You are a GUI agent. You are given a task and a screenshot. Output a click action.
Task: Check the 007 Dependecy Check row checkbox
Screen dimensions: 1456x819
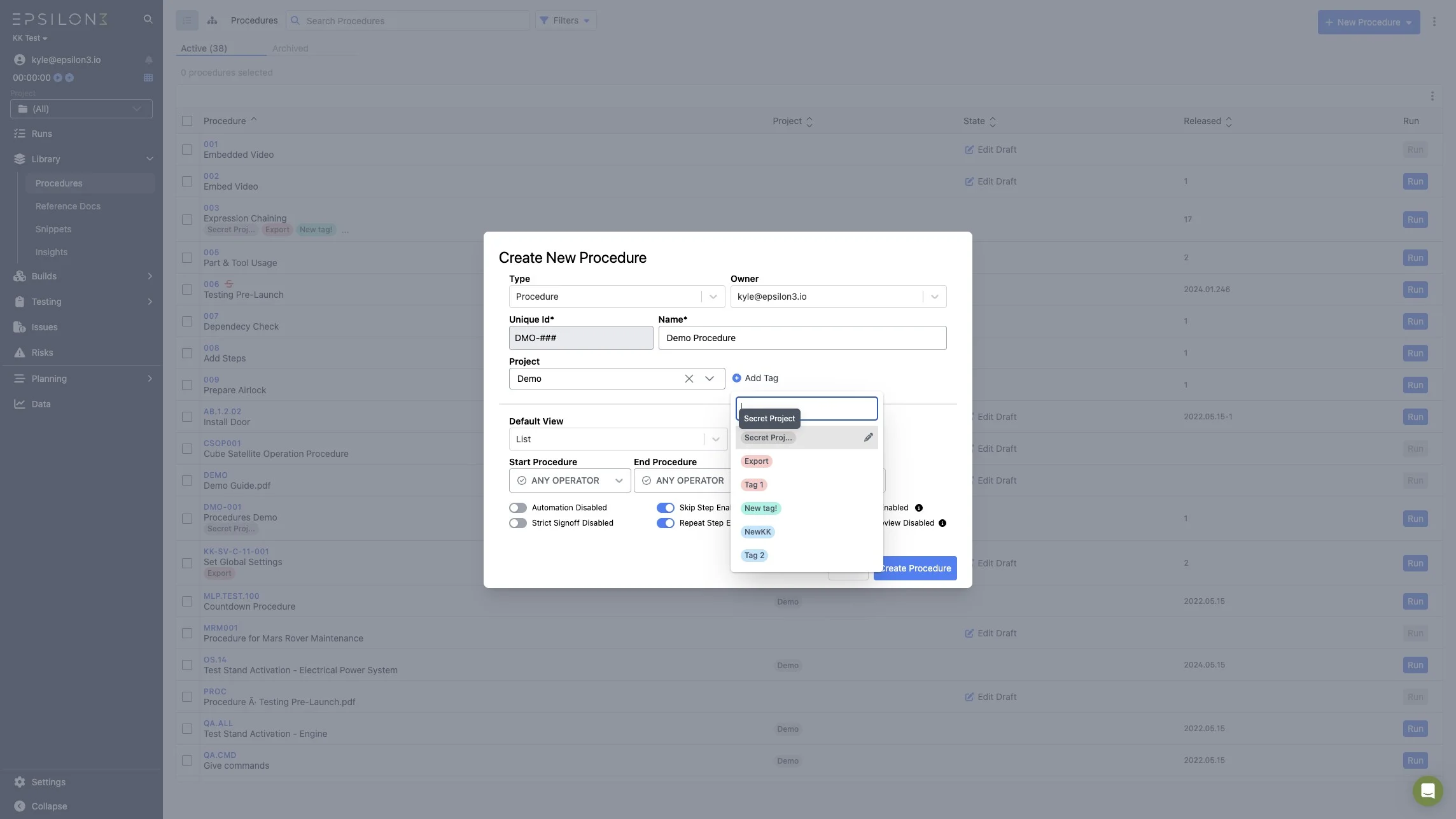[x=187, y=321]
